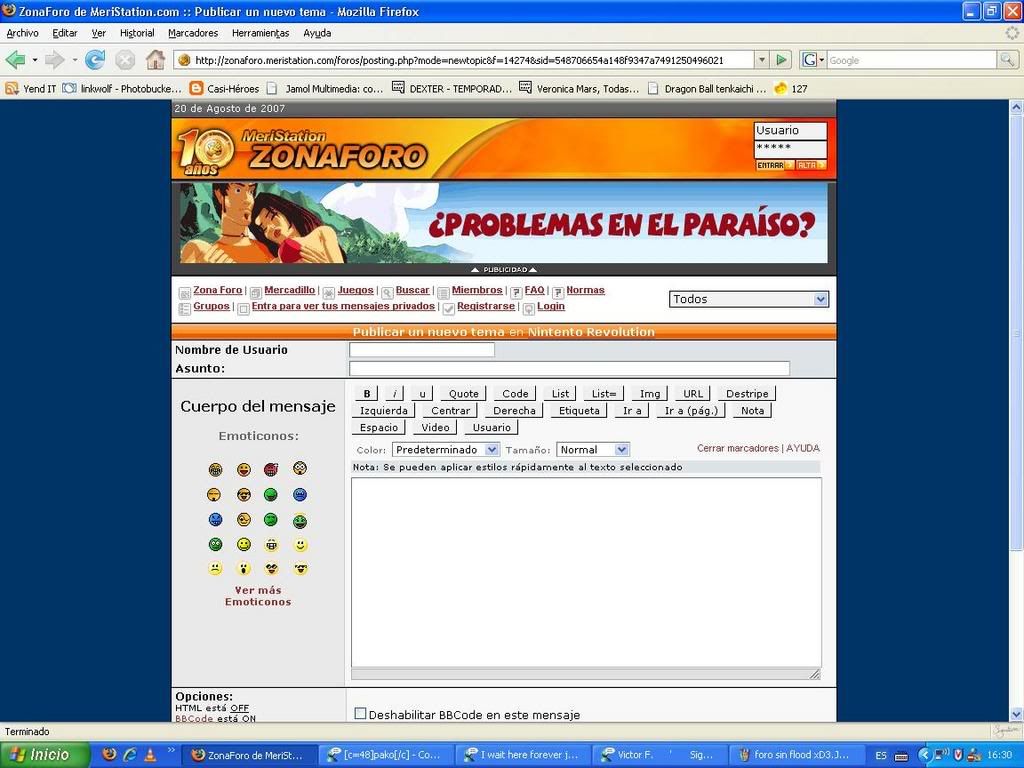Image resolution: width=1024 pixels, height=768 pixels.
Task: Open the Marcadores menu
Action: point(193,33)
